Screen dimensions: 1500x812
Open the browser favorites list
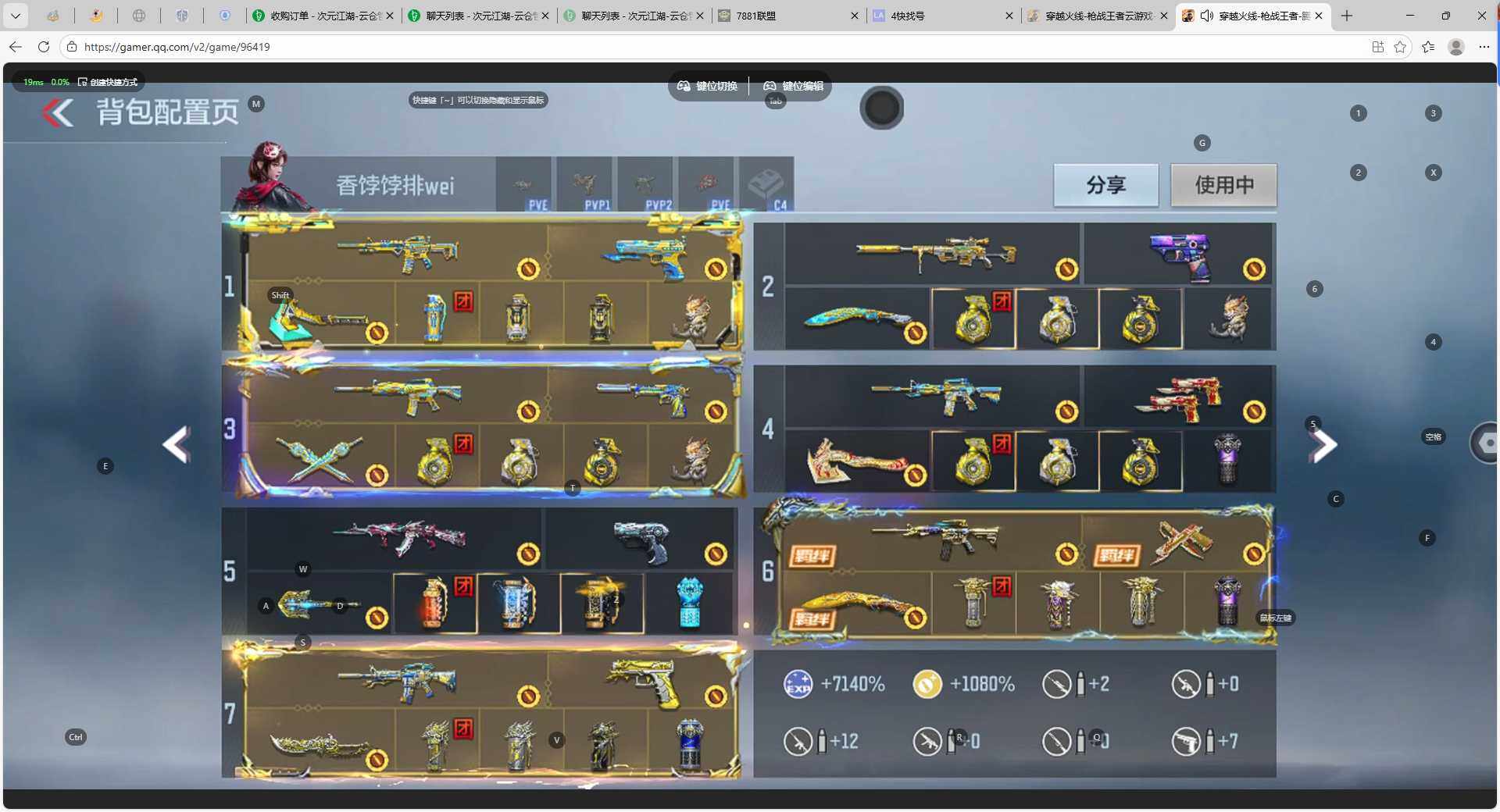pos(1428,47)
